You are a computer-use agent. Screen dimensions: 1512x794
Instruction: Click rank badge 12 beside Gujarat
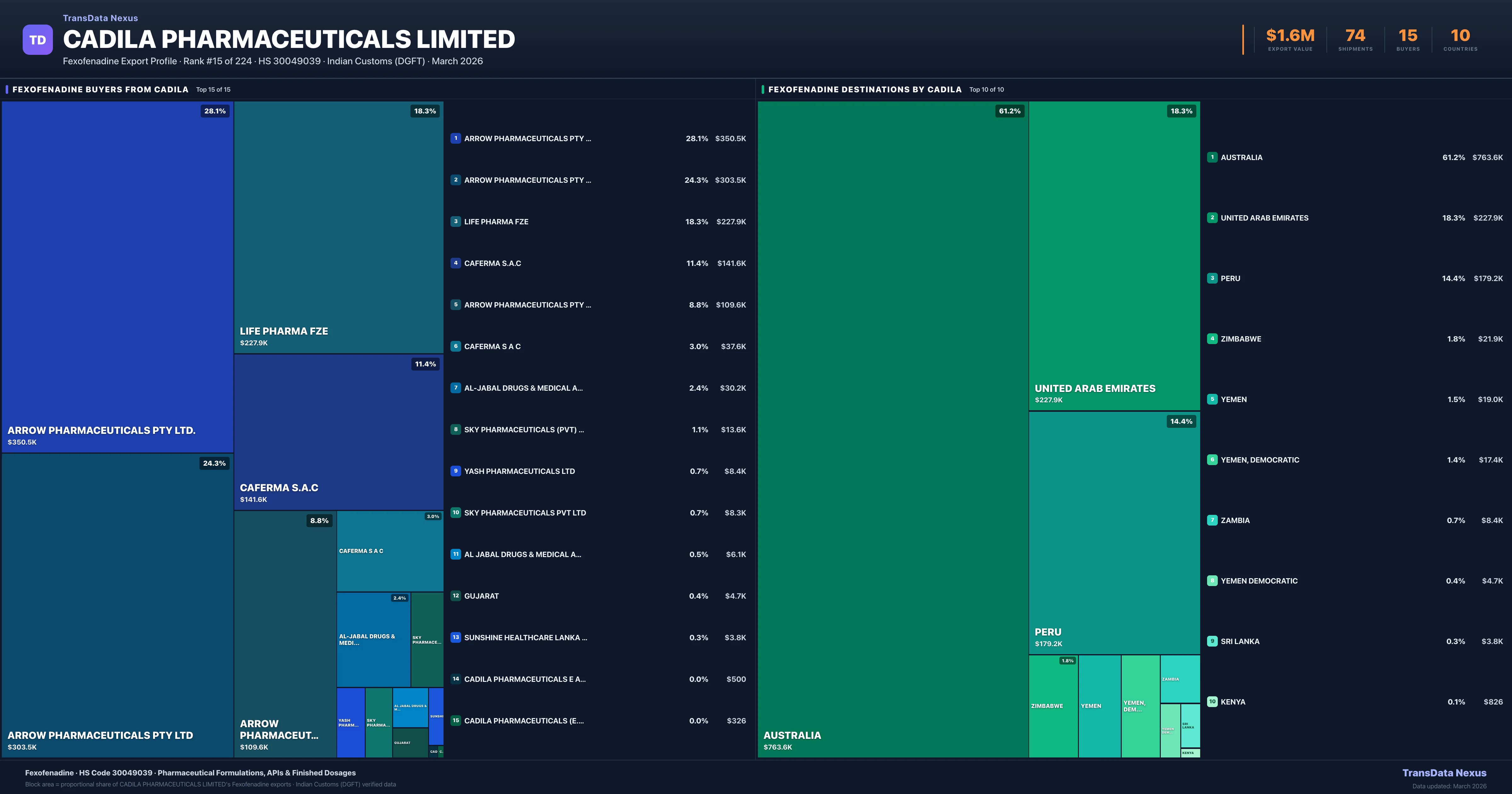455,595
